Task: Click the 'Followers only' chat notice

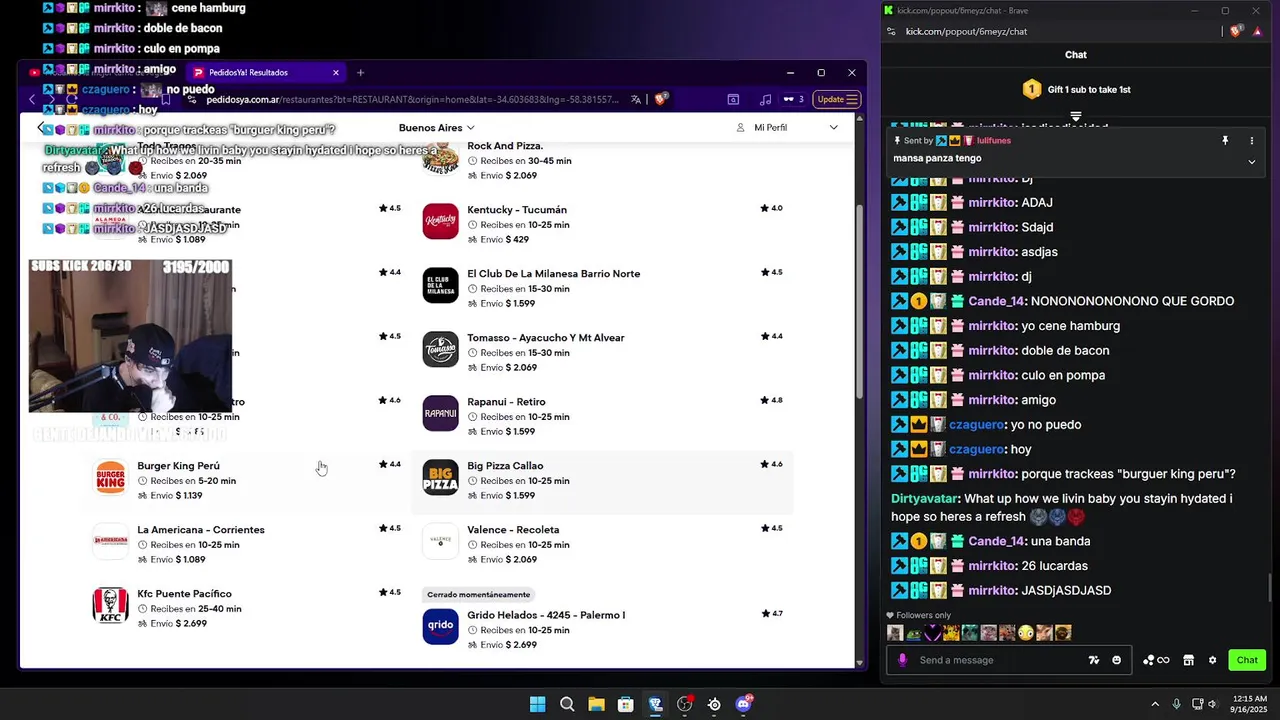Action: coord(919,616)
